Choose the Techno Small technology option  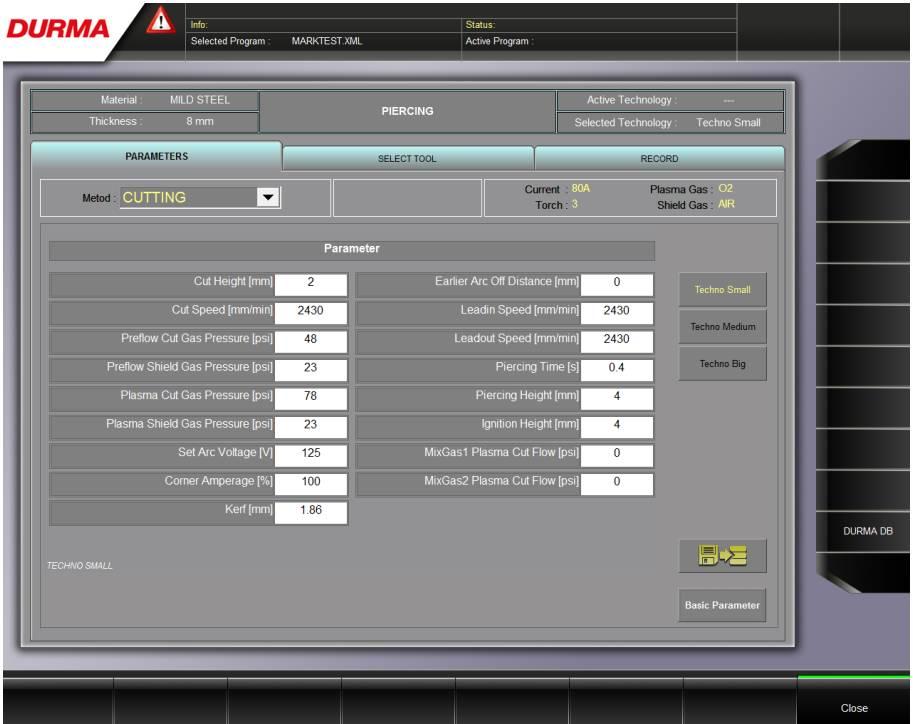coord(722,290)
